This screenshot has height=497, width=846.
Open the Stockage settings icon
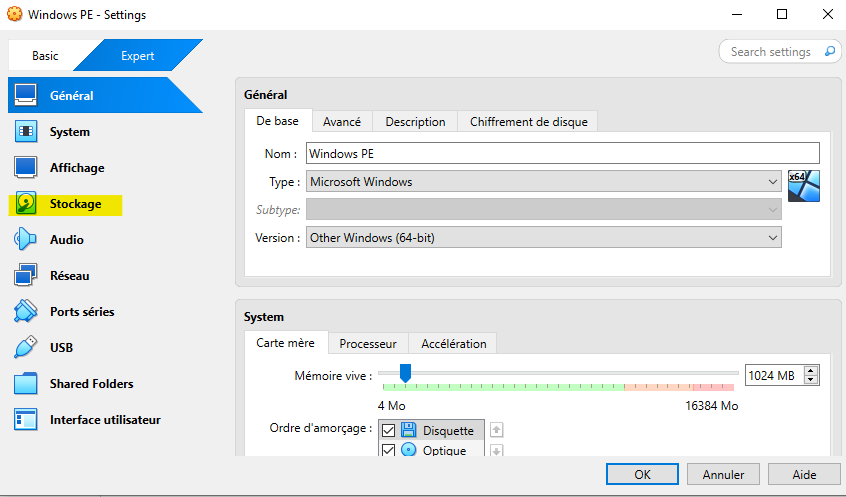[x=26, y=204]
